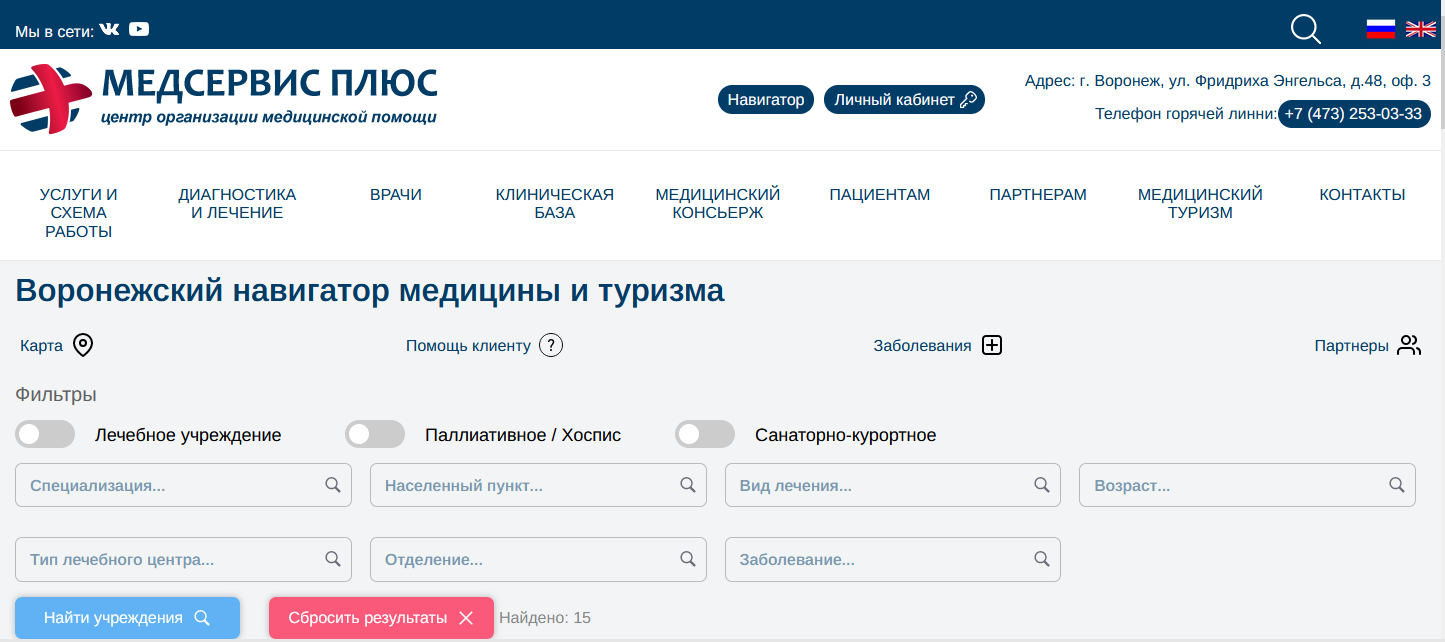Open the Населенный пункт dropdown
The width and height of the screenshot is (1445, 642).
[538, 485]
